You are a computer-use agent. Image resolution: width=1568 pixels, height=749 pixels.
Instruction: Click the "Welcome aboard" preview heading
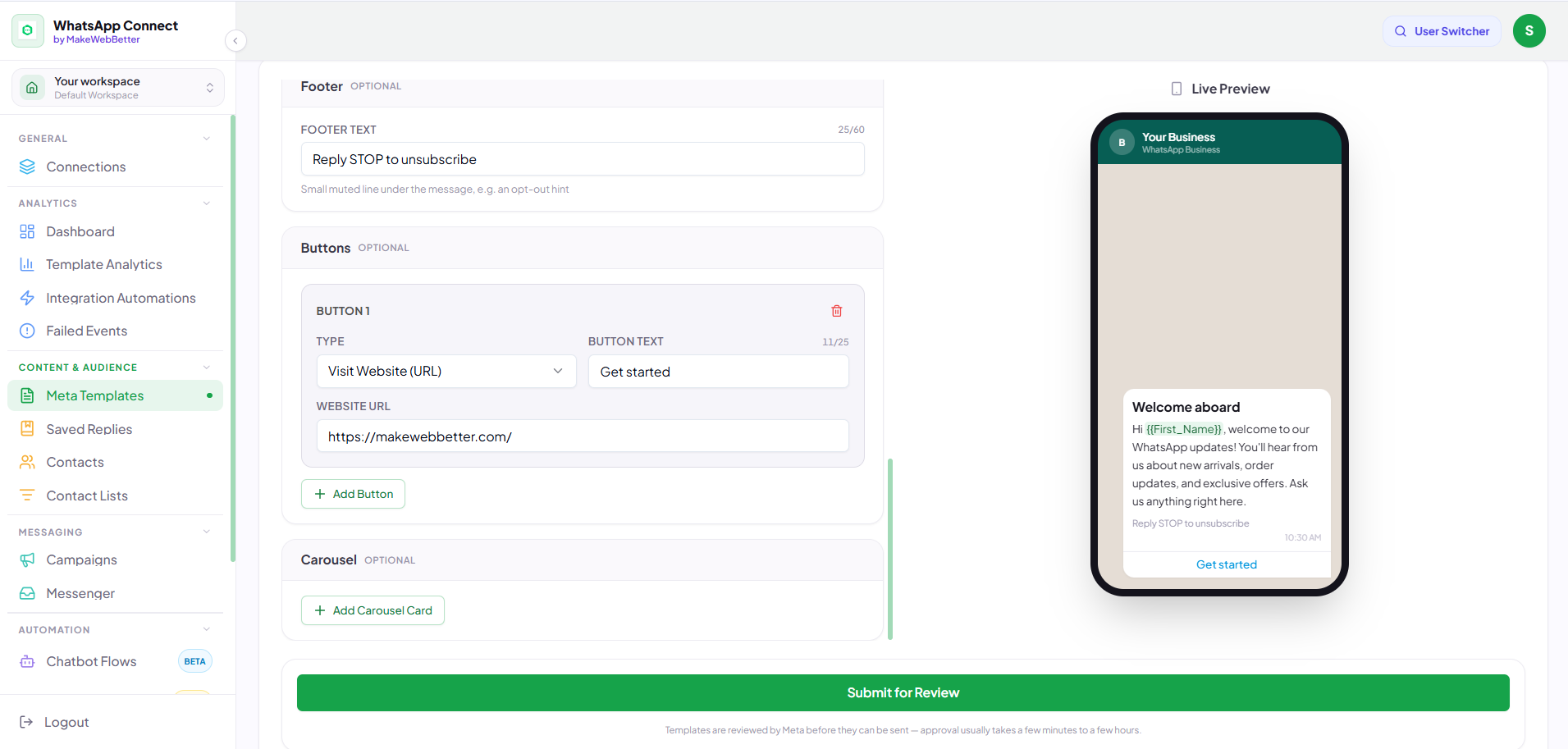point(1186,407)
